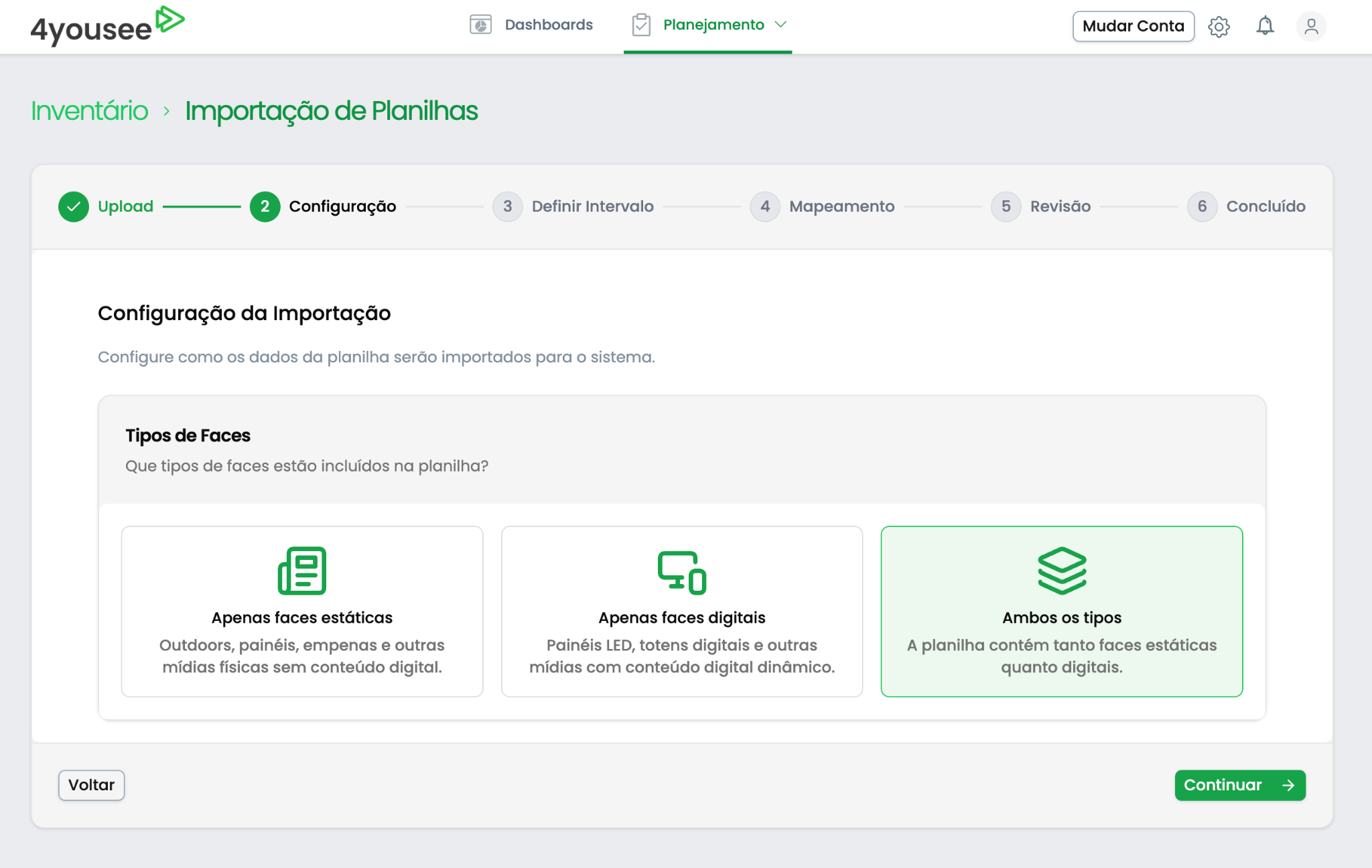Follow the Inventário breadcrumb link
This screenshot has height=868, width=1372.
90,111
